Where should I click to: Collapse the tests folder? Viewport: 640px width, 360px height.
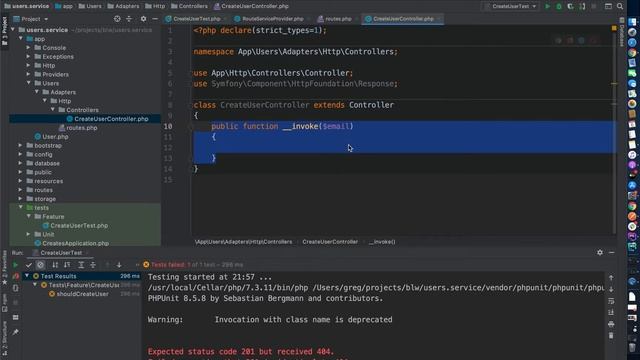pyautogui.click(x=21, y=207)
